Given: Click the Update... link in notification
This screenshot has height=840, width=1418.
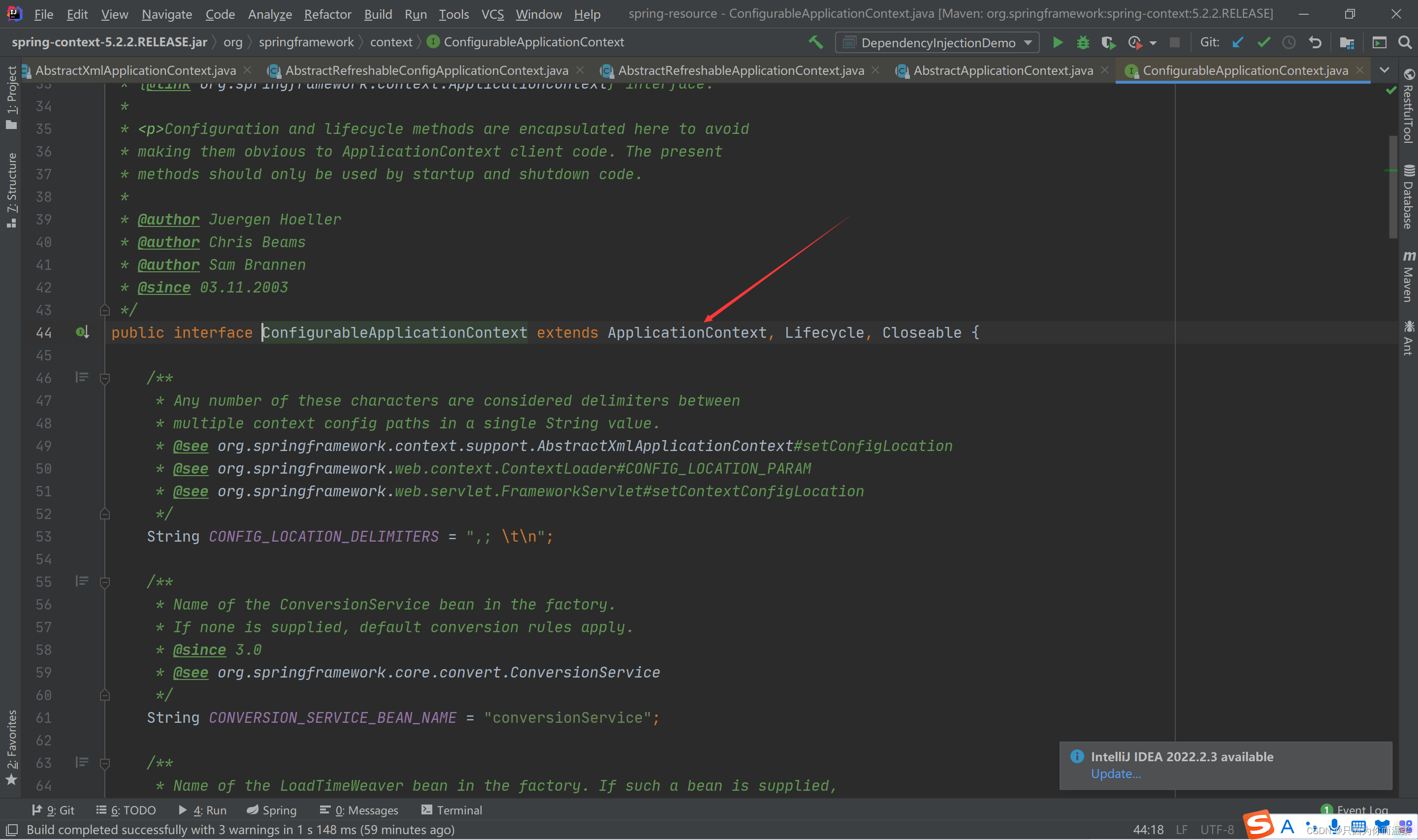Looking at the screenshot, I should click(x=1115, y=774).
